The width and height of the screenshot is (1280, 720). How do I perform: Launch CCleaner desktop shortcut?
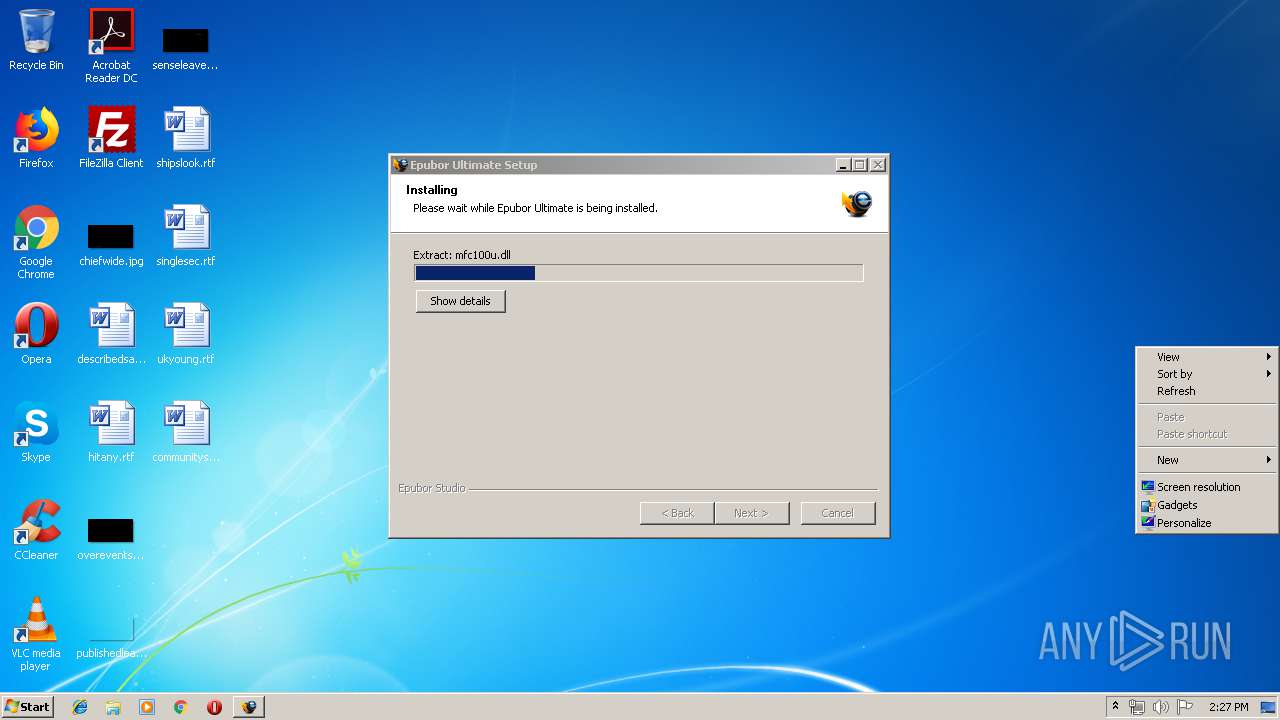[x=36, y=530]
